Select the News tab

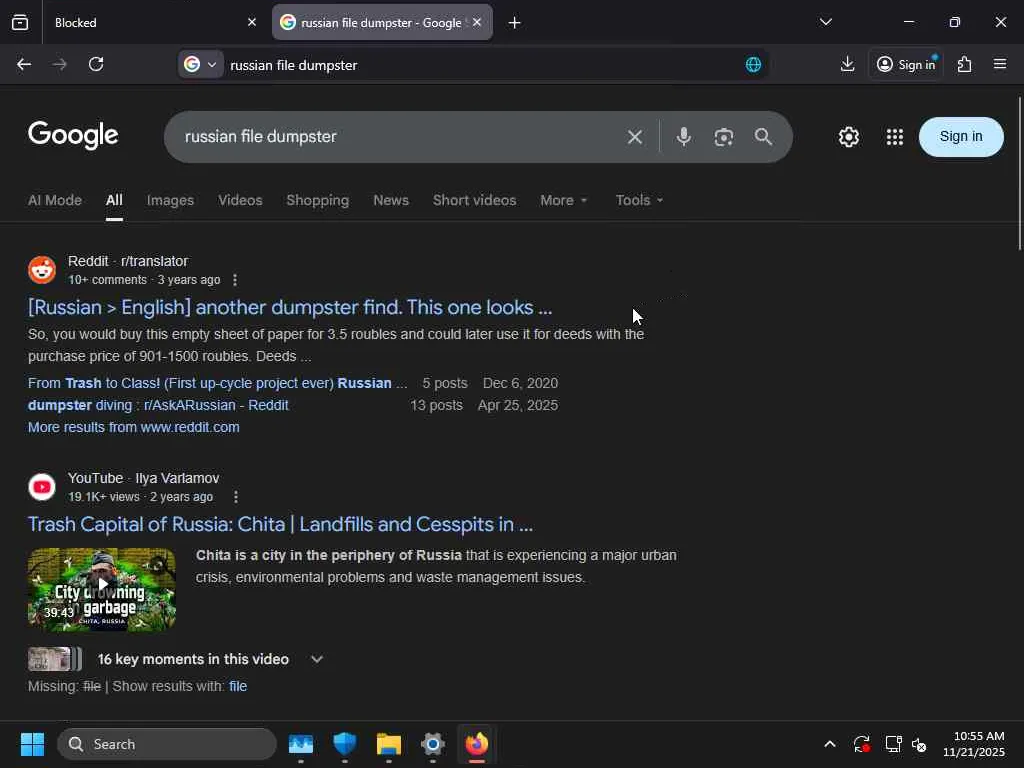point(391,200)
